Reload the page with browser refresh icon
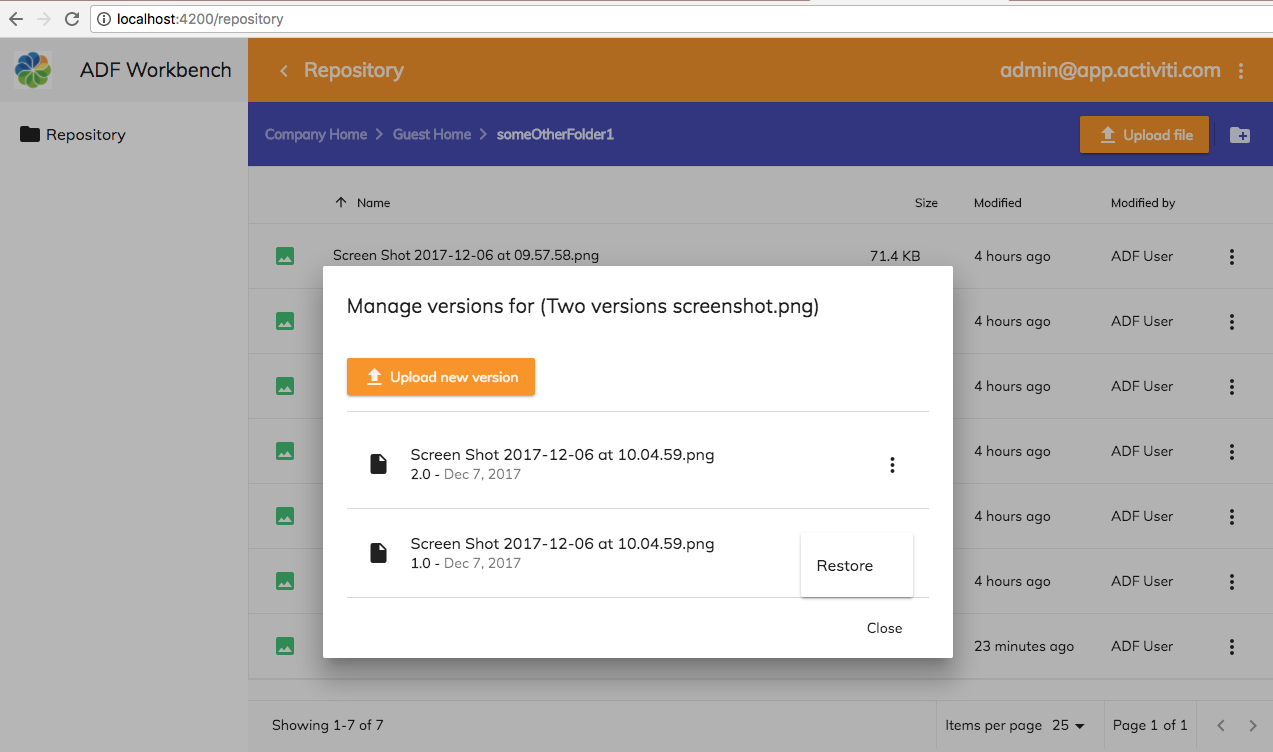Image resolution: width=1273 pixels, height=752 pixels. click(x=72, y=19)
